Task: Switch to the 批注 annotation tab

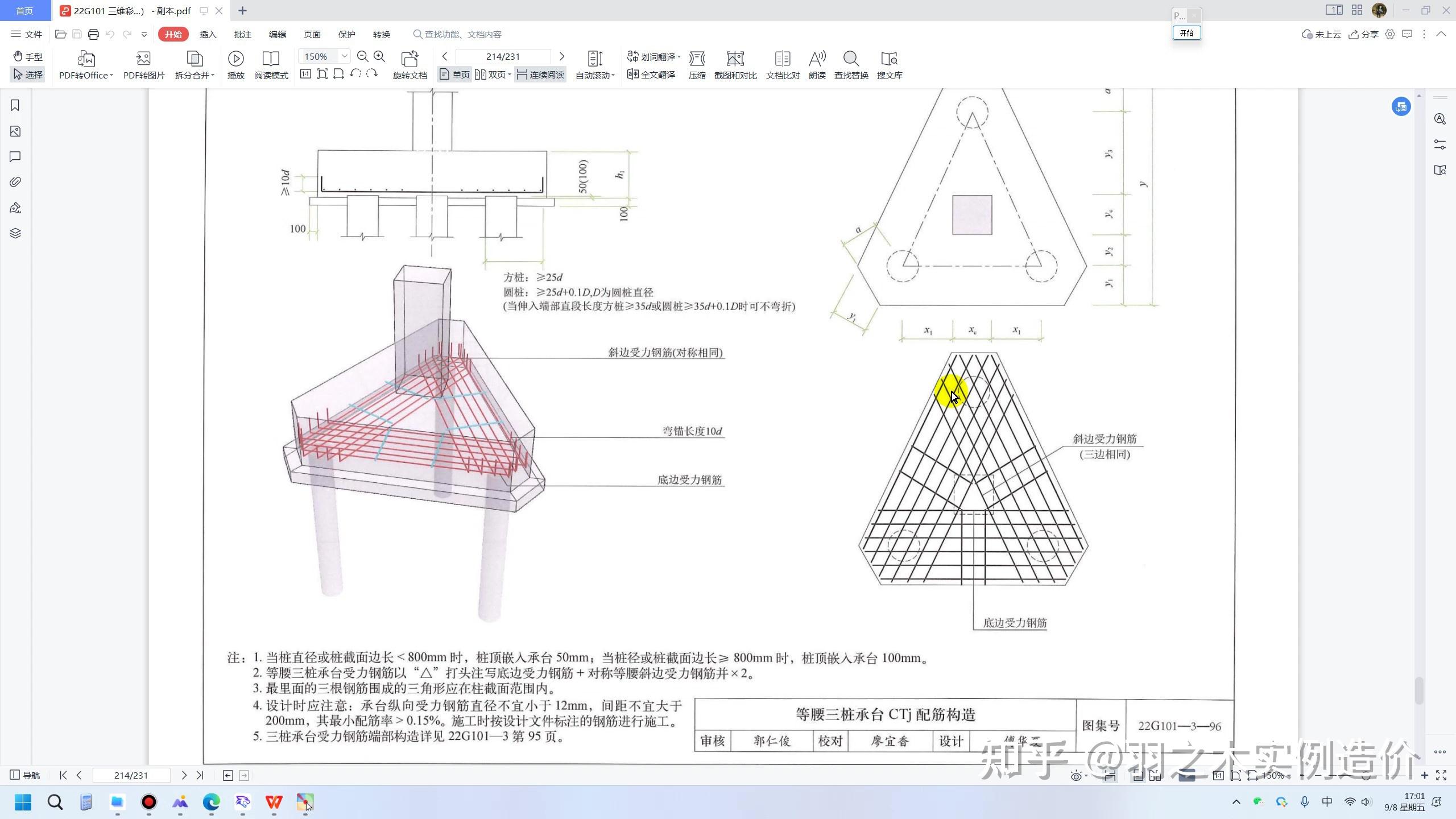Action: click(x=242, y=34)
